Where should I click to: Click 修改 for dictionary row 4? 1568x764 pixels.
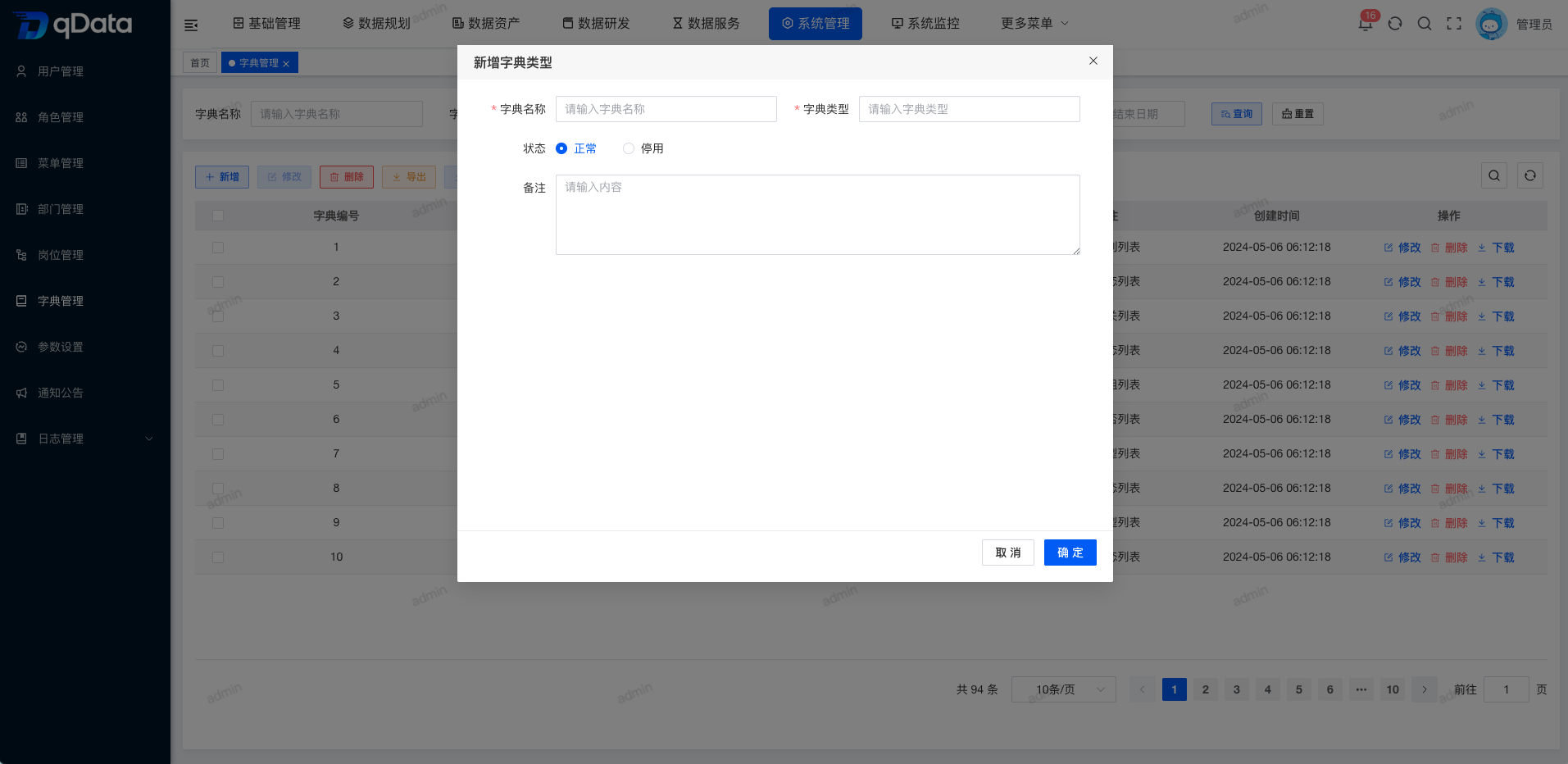pyautogui.click(x=1402, y=351)
